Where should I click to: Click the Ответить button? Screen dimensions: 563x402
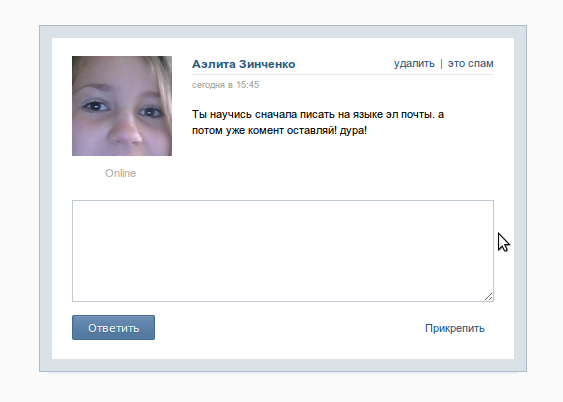click(x=113, y=327)
